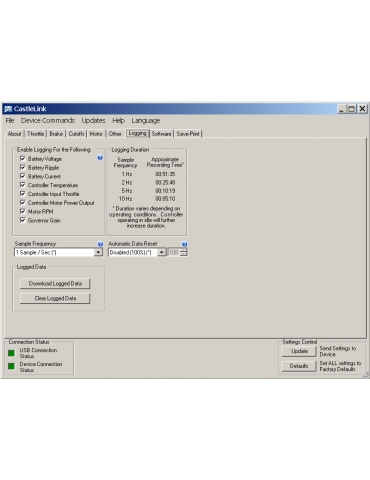Viewport: 370px width, 480px height.
Task: Switch to the Software tab
Action: [x=161, y=134]
